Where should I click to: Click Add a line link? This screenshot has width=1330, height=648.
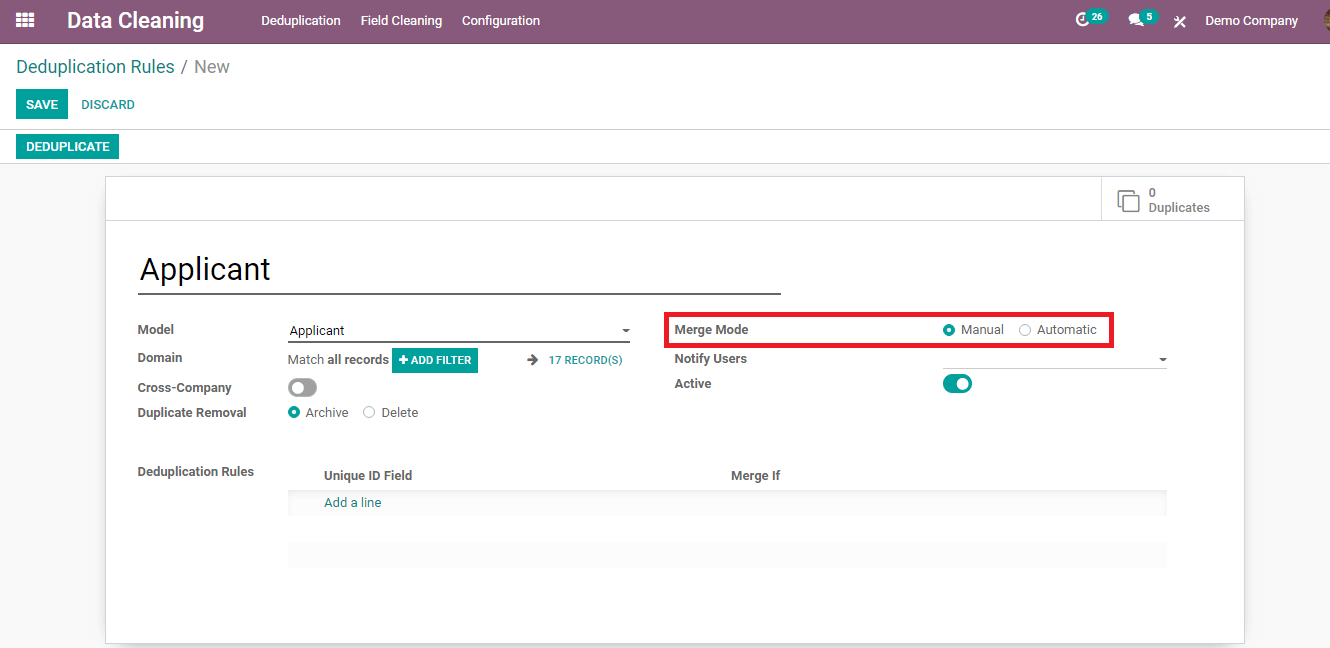pos(352,503)
